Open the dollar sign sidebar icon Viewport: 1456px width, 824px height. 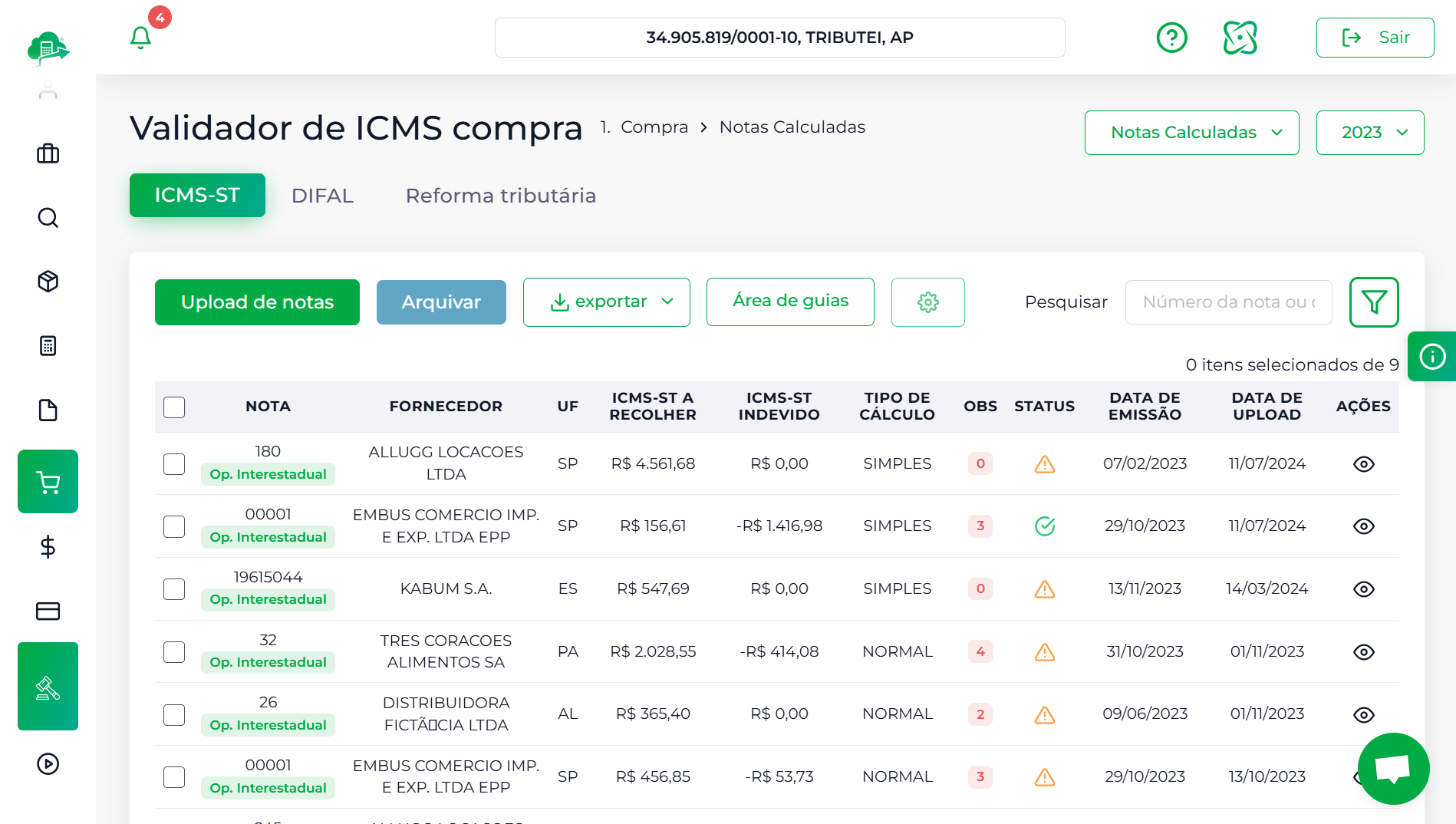click(48, 547)
